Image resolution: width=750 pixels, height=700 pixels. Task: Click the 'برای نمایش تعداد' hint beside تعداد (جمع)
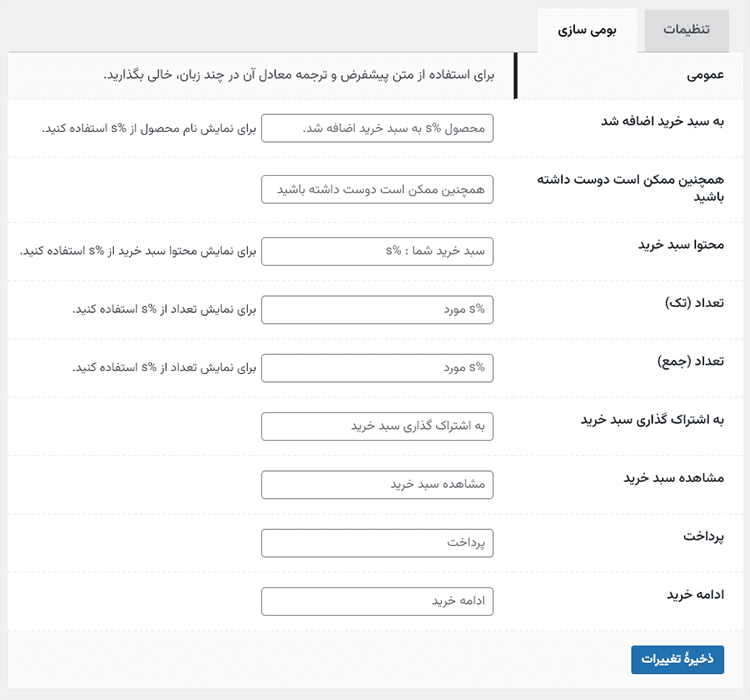[x=164, y=368]
